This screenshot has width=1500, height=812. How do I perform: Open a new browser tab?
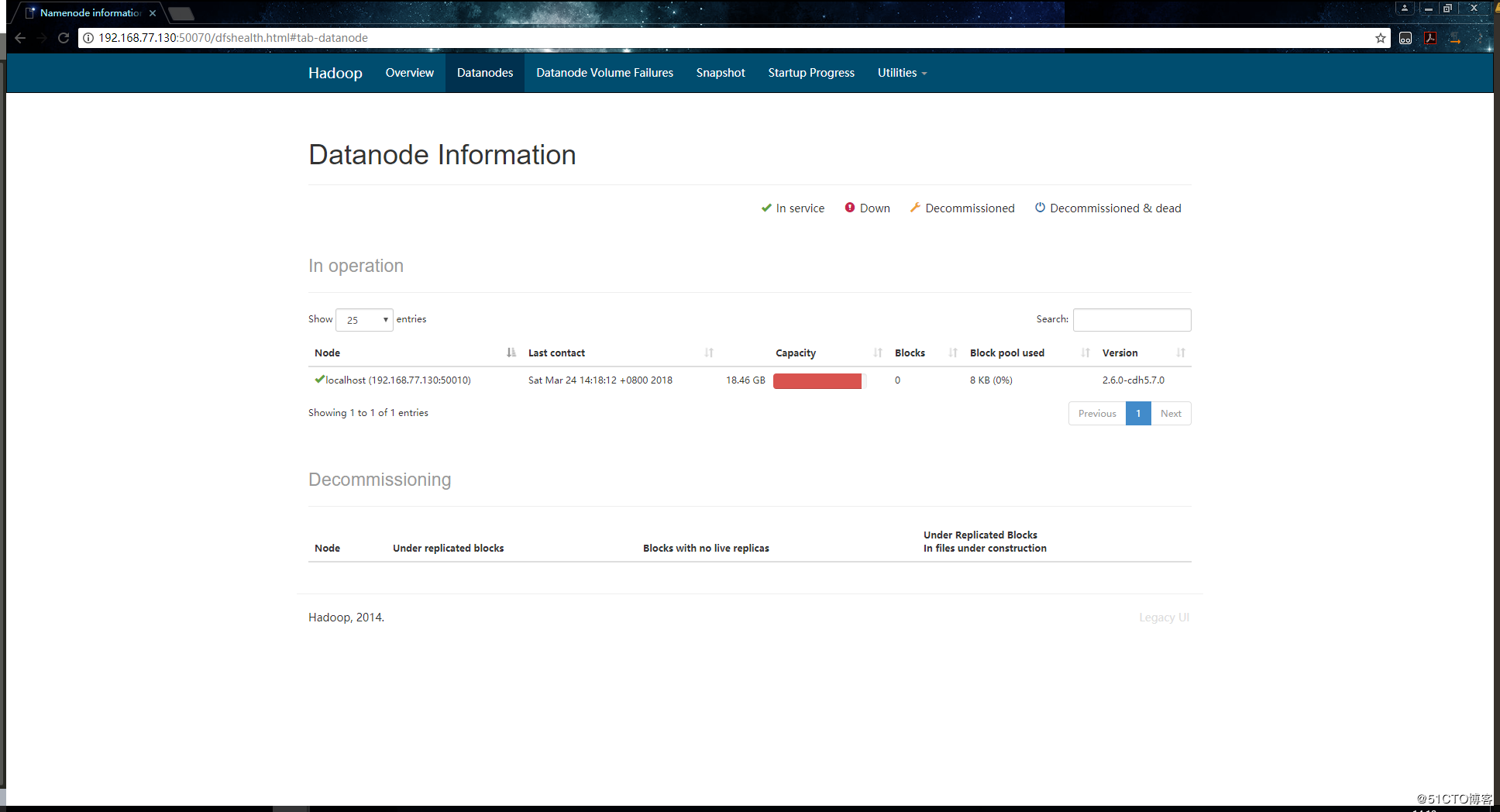coord(181,13)
